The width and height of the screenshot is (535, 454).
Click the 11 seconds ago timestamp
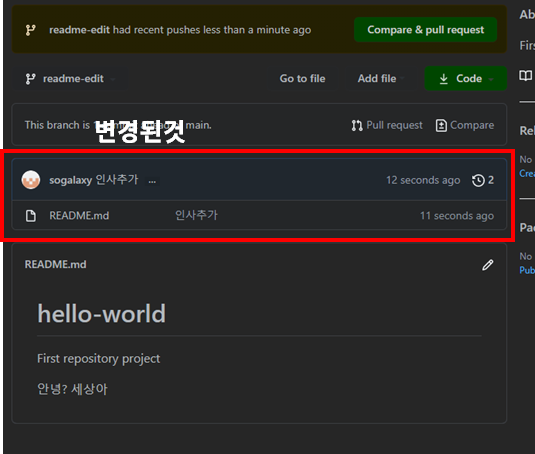[457, 216]
